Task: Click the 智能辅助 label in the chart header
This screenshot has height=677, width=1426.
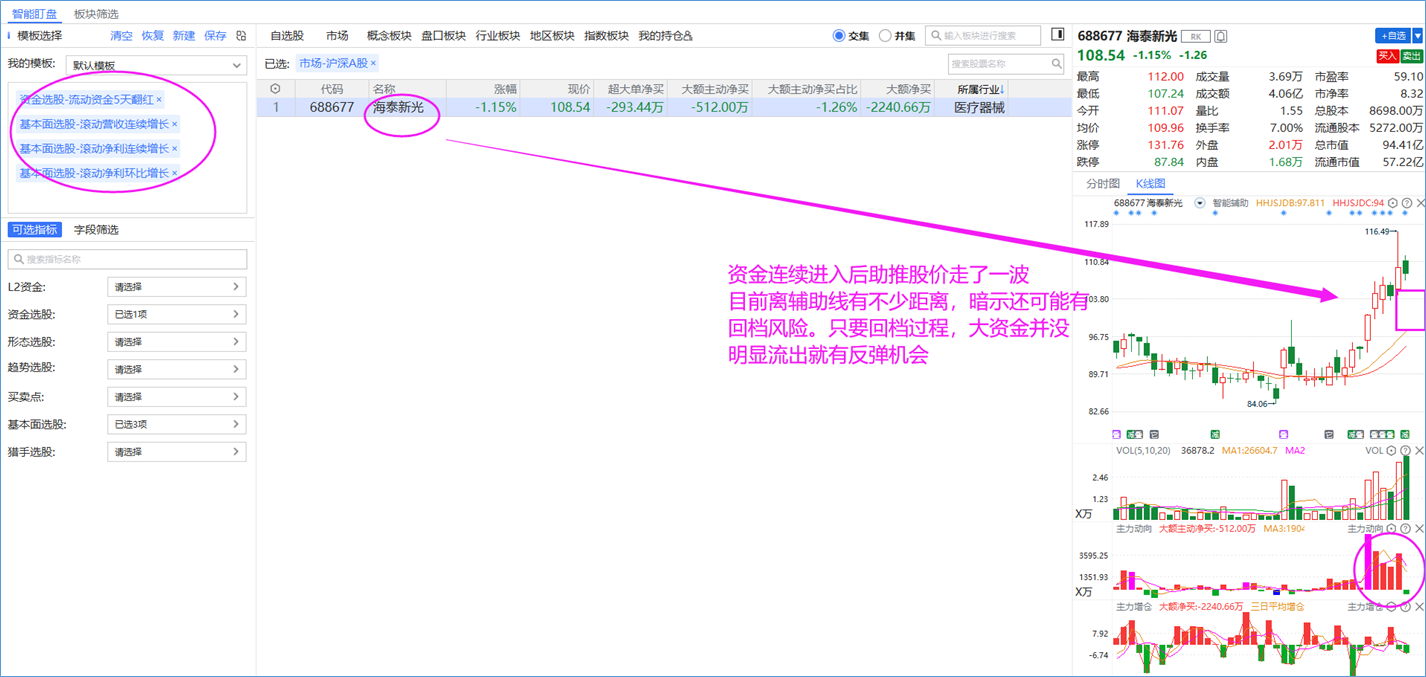Action: click(x=1230, y=203)
